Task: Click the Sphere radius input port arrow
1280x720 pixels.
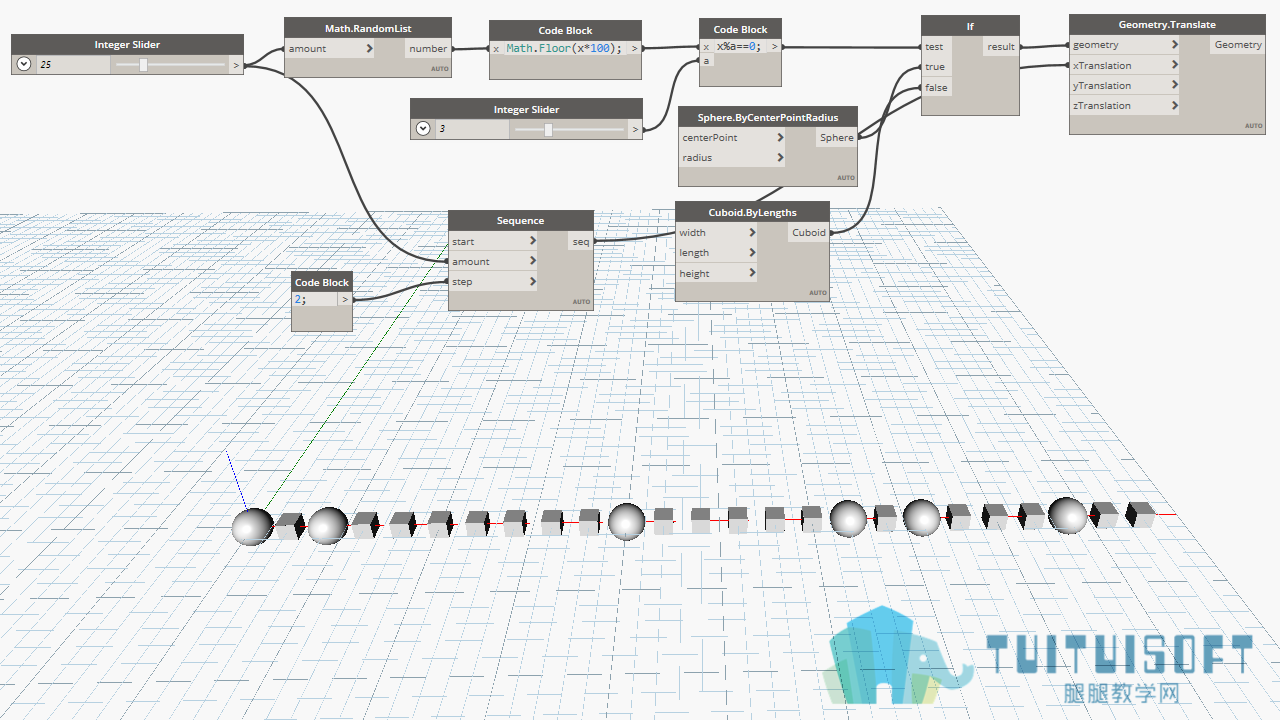Action: pyautogui.click(x=780, y=158)
